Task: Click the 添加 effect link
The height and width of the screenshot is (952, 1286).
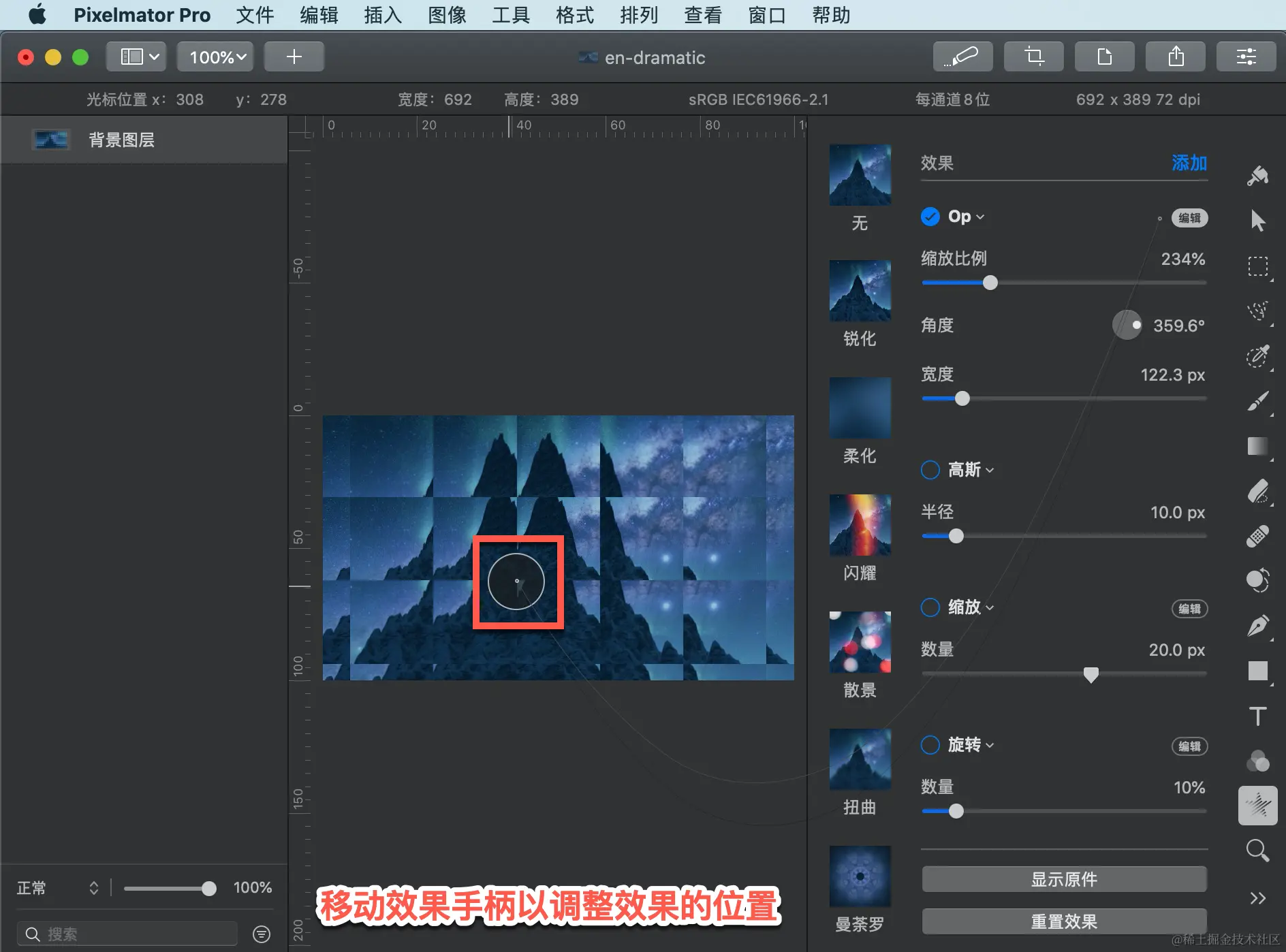Action: point(1189,163)
